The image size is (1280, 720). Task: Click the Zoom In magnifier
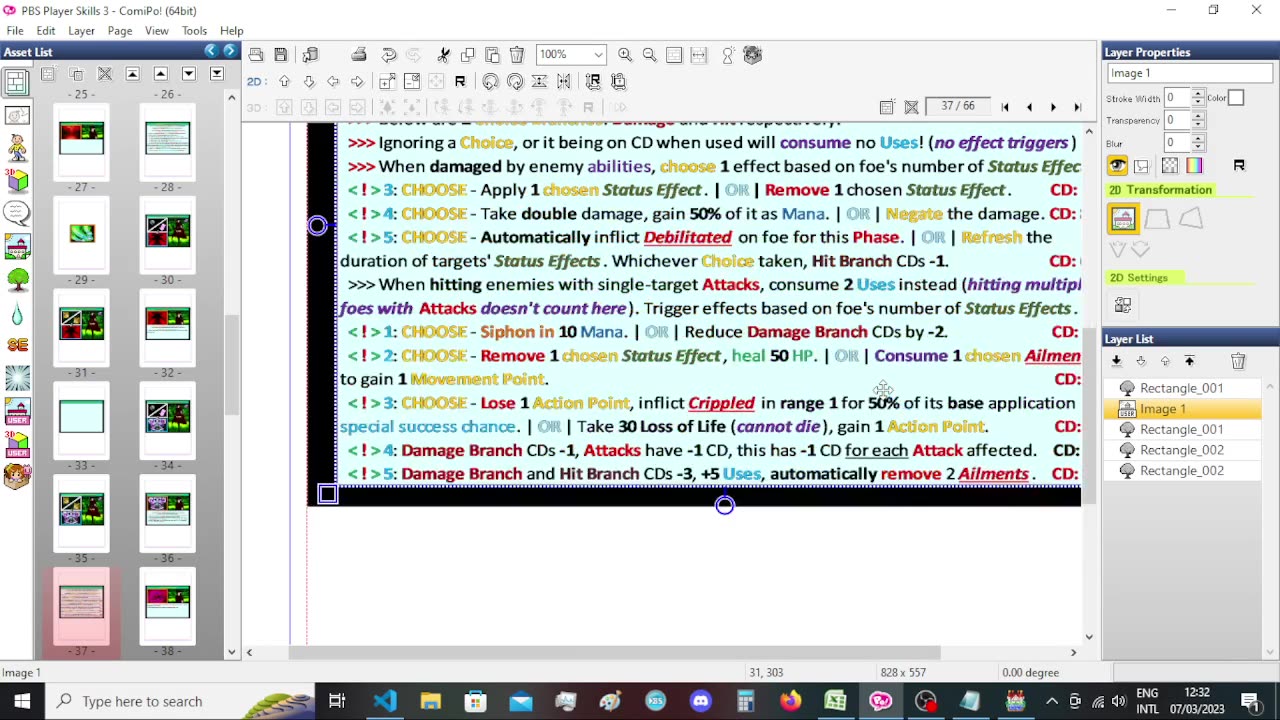click(x=625, y=55)
